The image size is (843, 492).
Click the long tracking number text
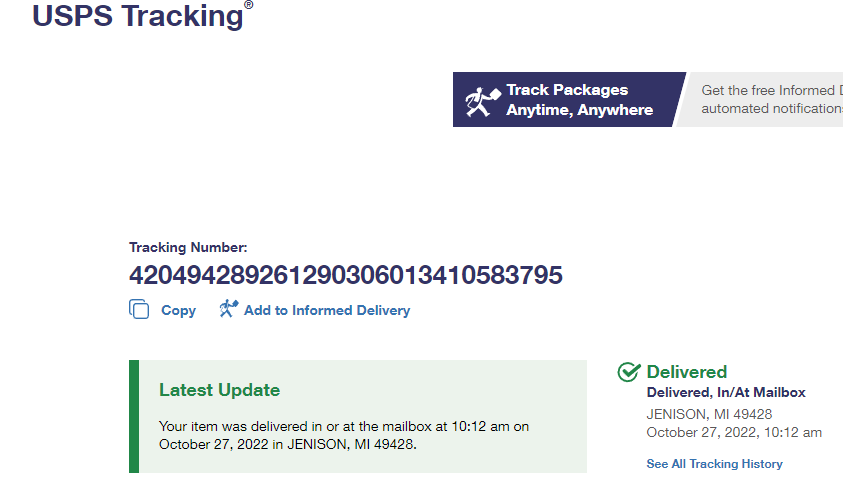pos(346,275)
